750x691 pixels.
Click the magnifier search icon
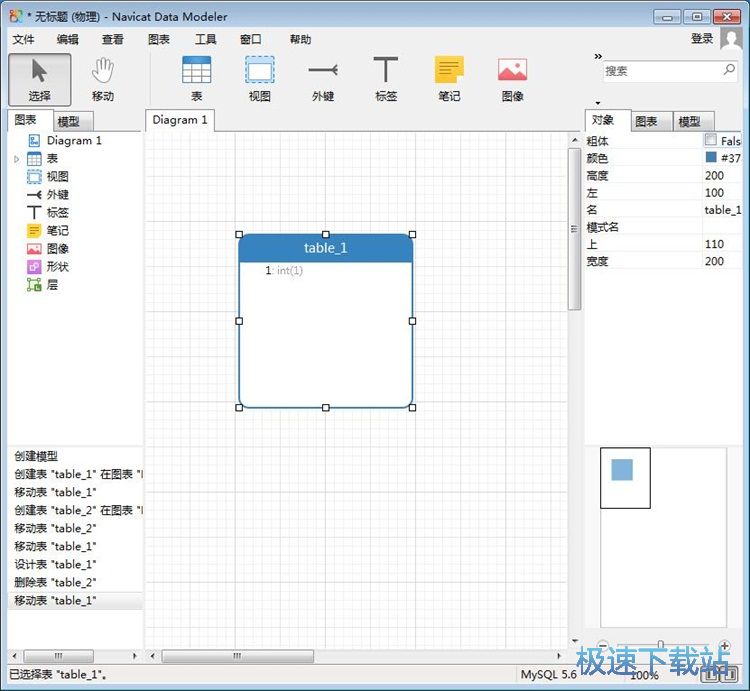click(x=729, y=70)
